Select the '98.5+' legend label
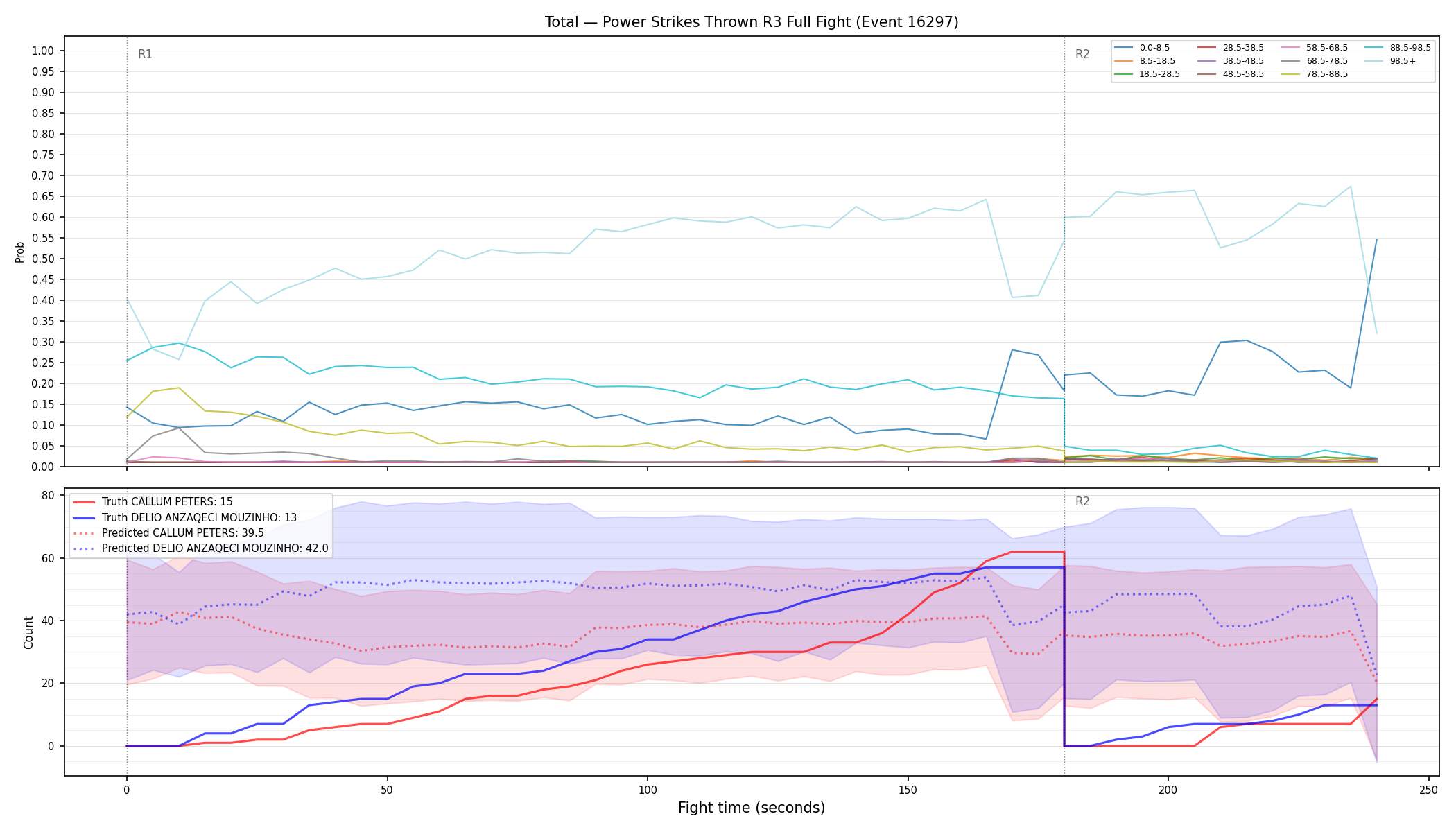The image size is (1456, 832). point(1403,61)
